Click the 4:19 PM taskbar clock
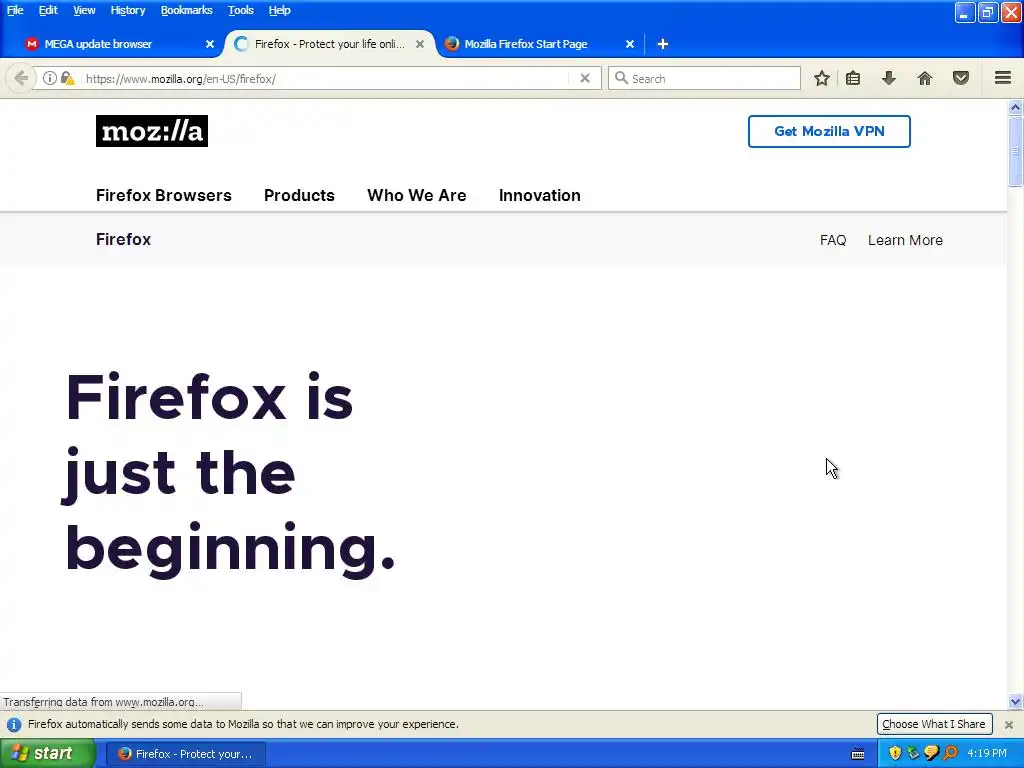Viewport: 1024px width, 768px height. 987,754
